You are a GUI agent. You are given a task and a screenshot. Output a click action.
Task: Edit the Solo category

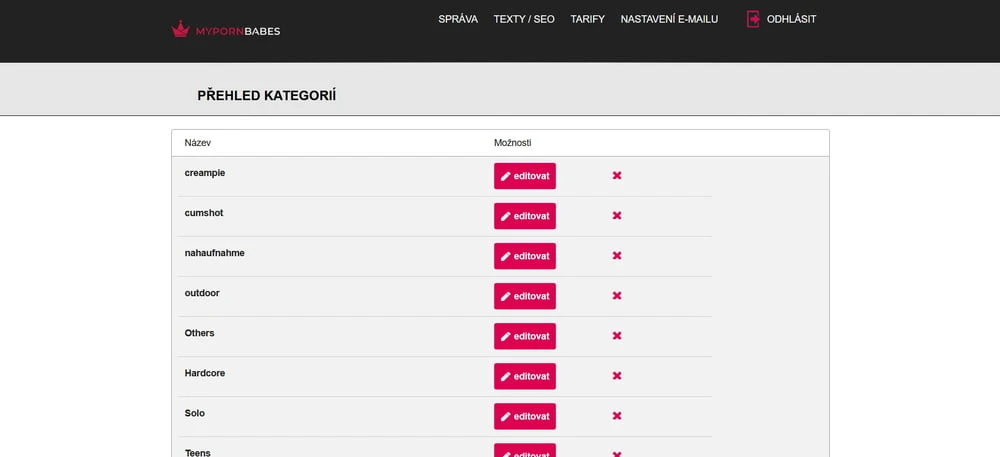coord(525,416)
